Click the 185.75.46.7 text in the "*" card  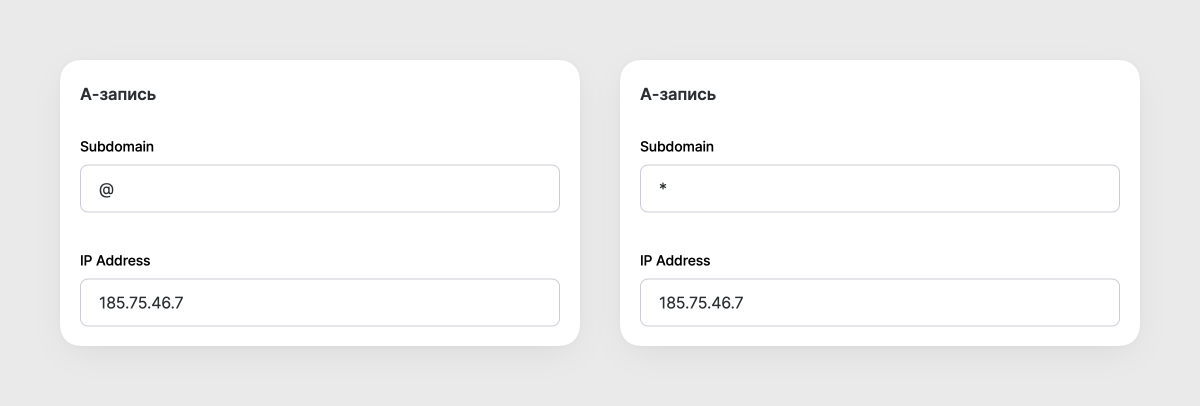701,303
